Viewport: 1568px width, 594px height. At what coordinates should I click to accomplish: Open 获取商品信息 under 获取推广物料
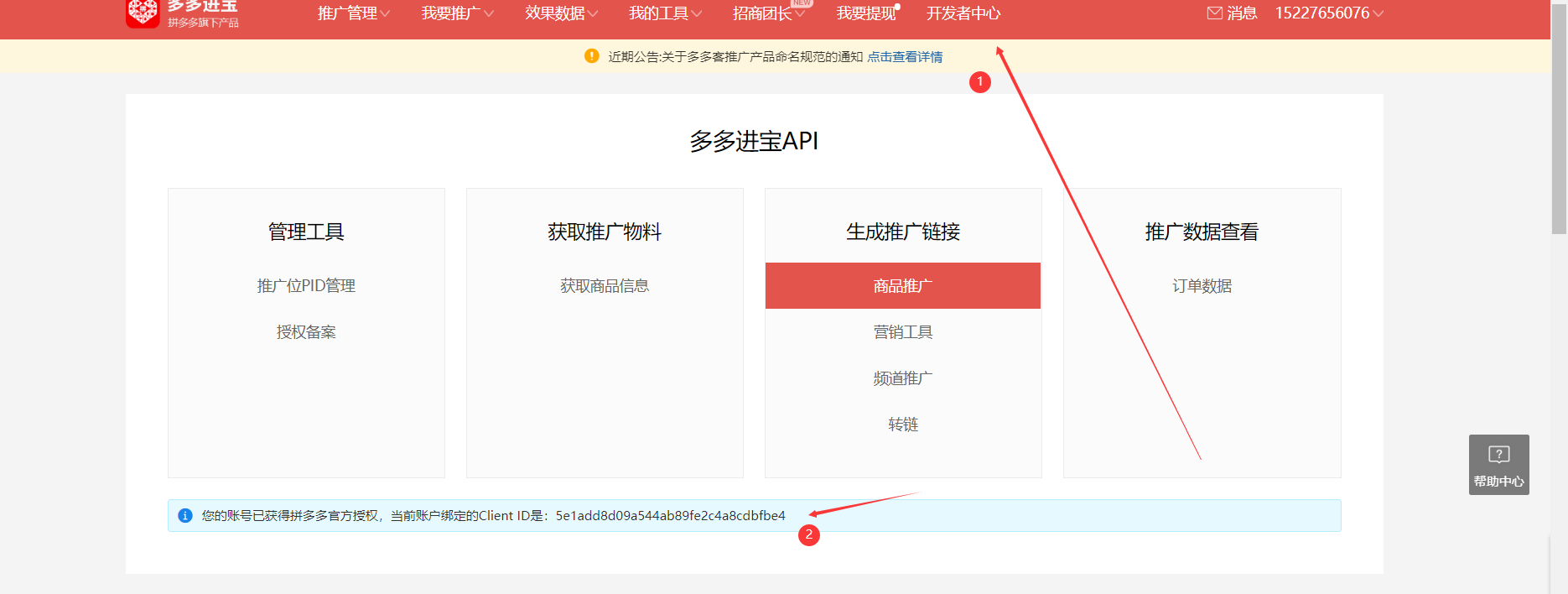point(605,286)
